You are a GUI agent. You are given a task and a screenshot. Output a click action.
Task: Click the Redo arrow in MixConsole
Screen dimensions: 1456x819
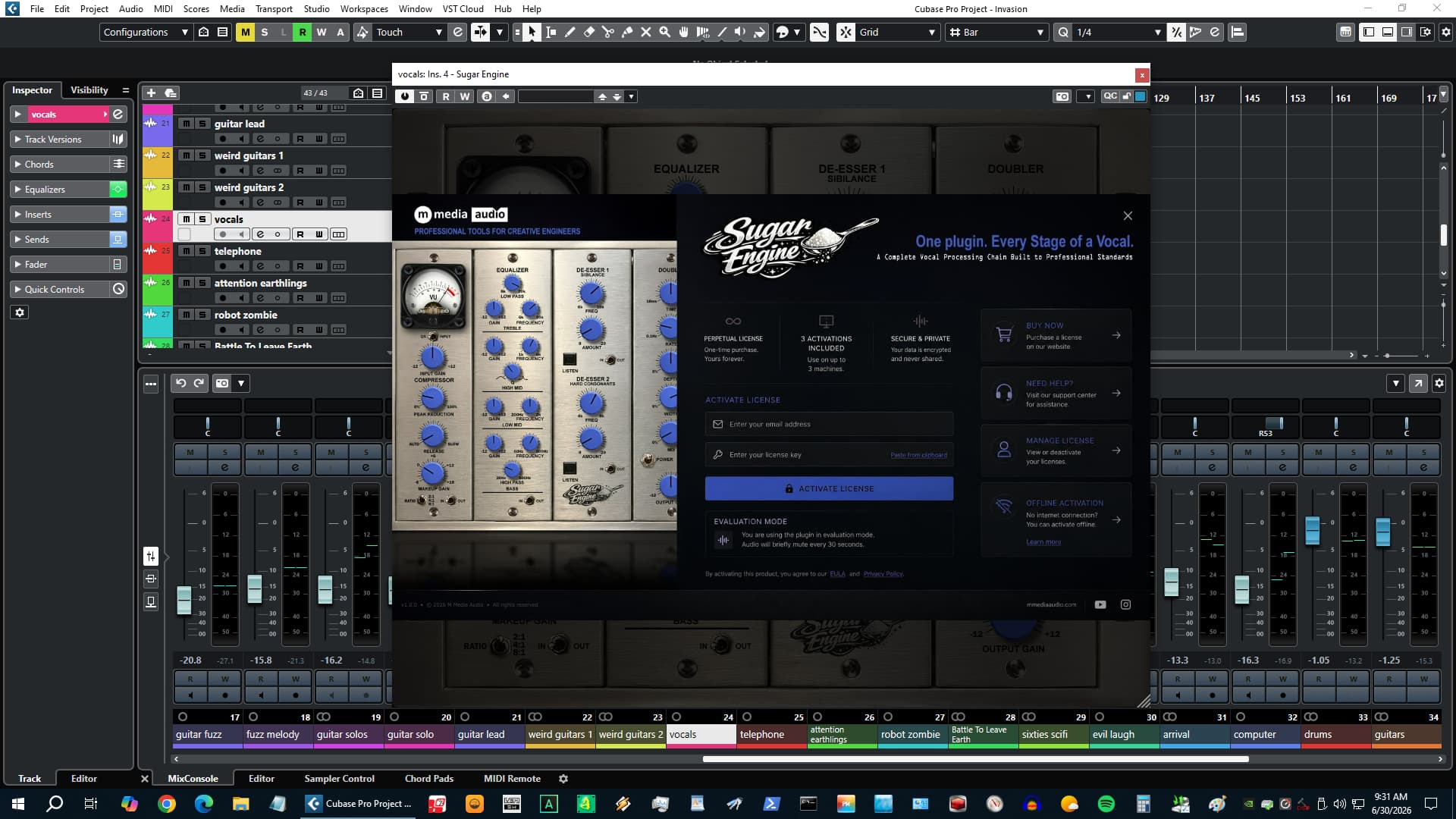pyautogui.click(x=199, y=383)
